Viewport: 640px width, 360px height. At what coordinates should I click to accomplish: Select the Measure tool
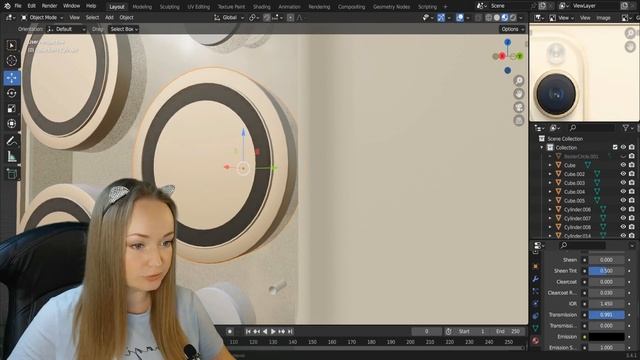click(11, 156)
